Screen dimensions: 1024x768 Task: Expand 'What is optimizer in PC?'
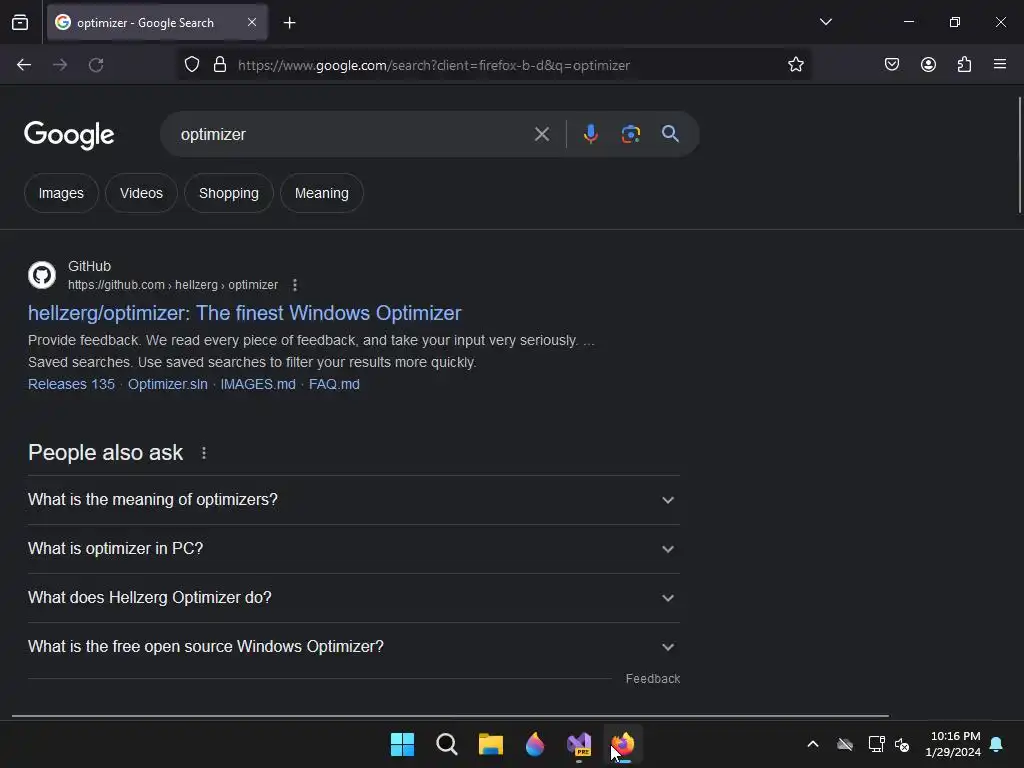click(x=354, y=549)
